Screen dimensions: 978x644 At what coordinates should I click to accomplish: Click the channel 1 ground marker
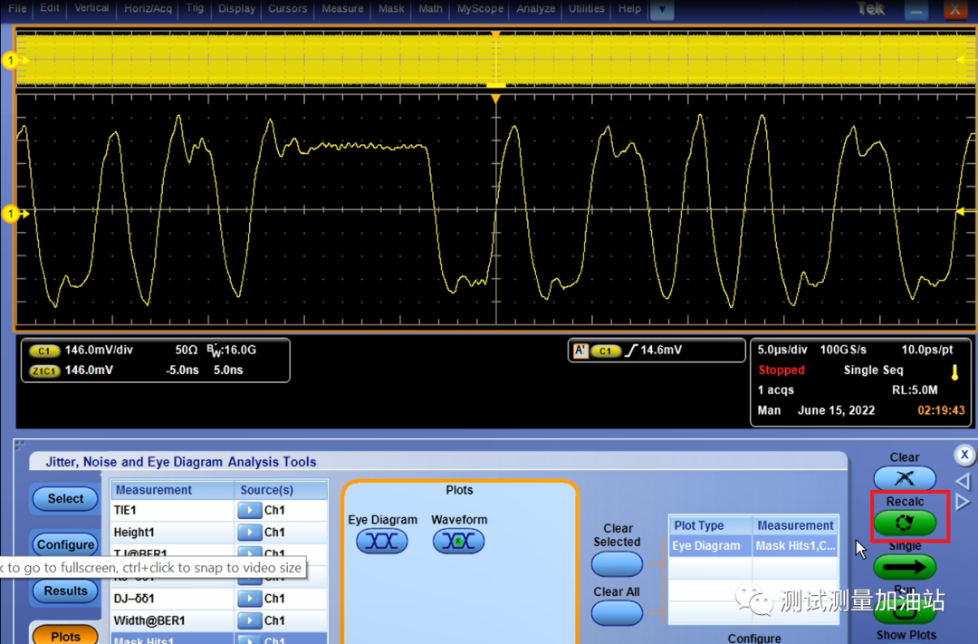pyautogui.click(x=13, y=213)
